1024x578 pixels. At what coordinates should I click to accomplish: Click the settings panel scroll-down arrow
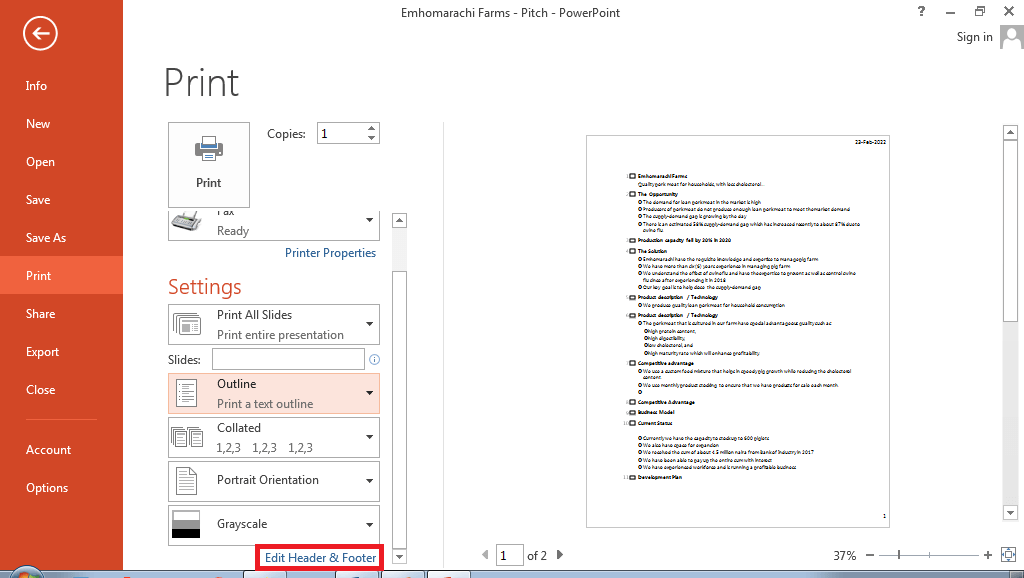click(x=400, y=557)
